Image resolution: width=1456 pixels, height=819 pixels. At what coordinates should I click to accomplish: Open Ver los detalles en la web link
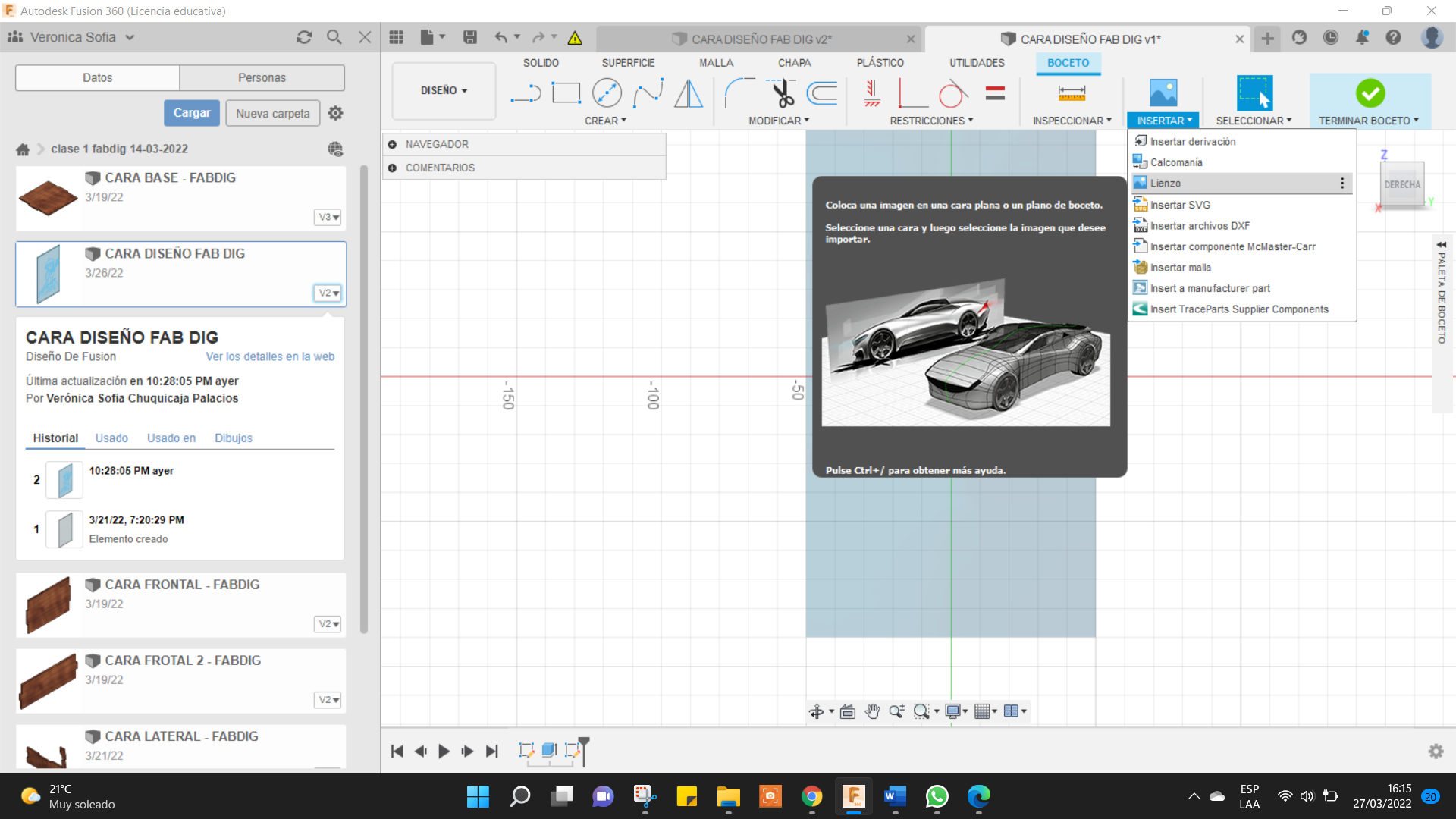pyautogui.click(x=270, y=356)
